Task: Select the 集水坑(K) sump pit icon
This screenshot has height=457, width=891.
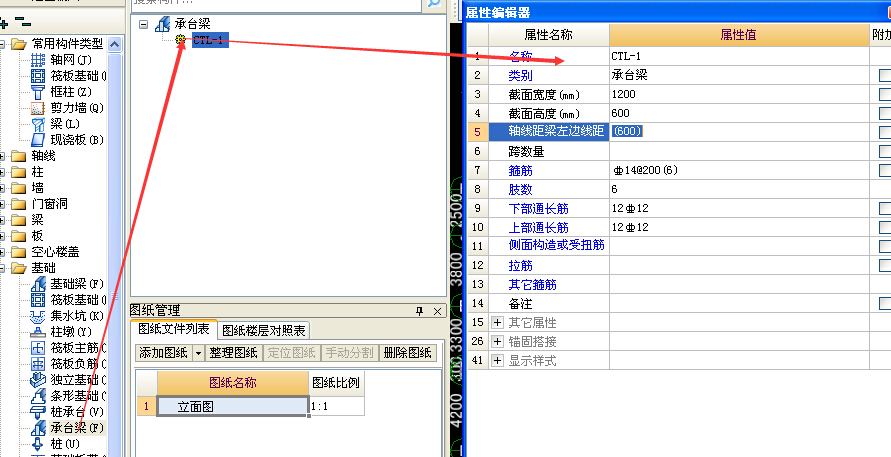Action: pos(38,315)
